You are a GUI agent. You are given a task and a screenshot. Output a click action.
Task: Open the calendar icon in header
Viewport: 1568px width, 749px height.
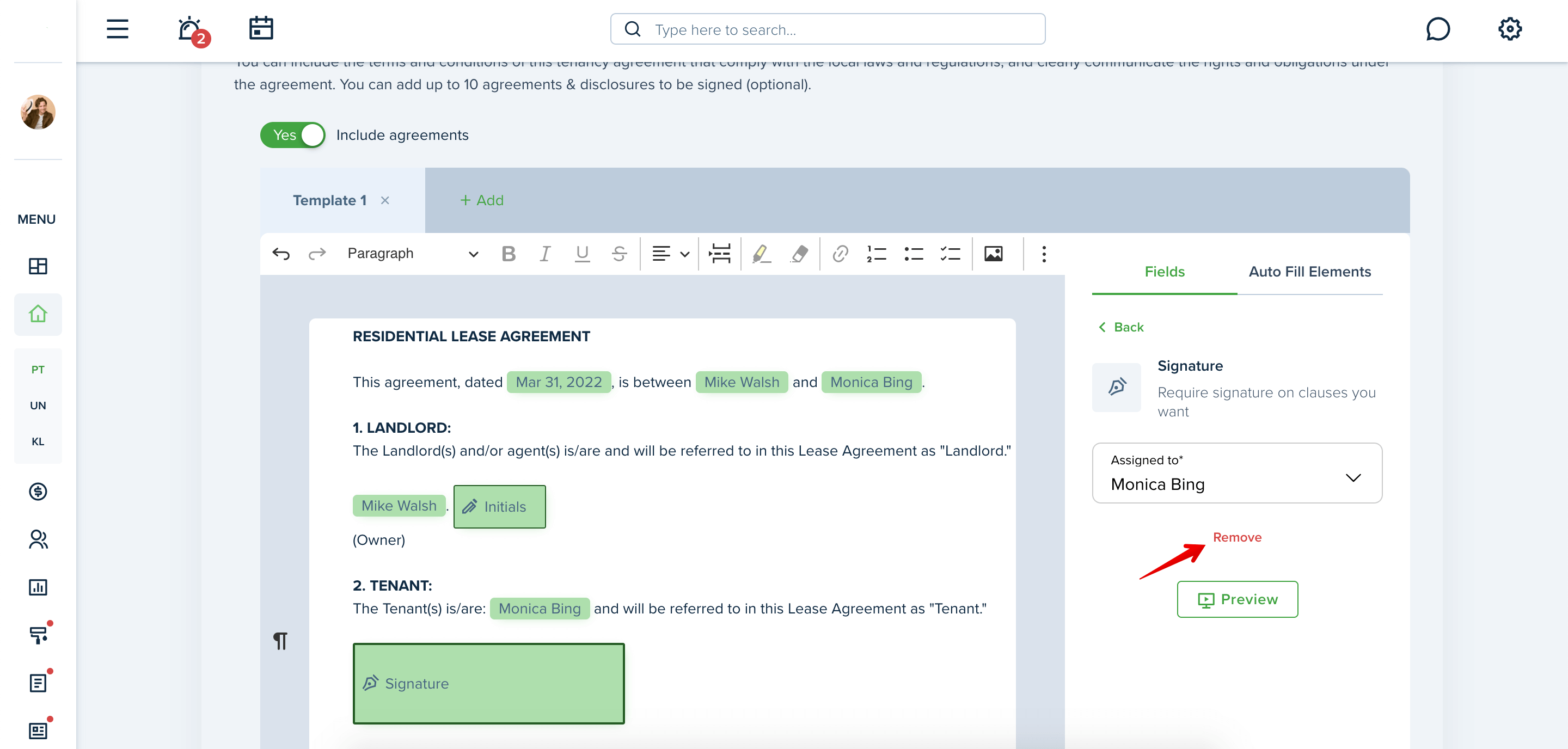pos(261,29)
